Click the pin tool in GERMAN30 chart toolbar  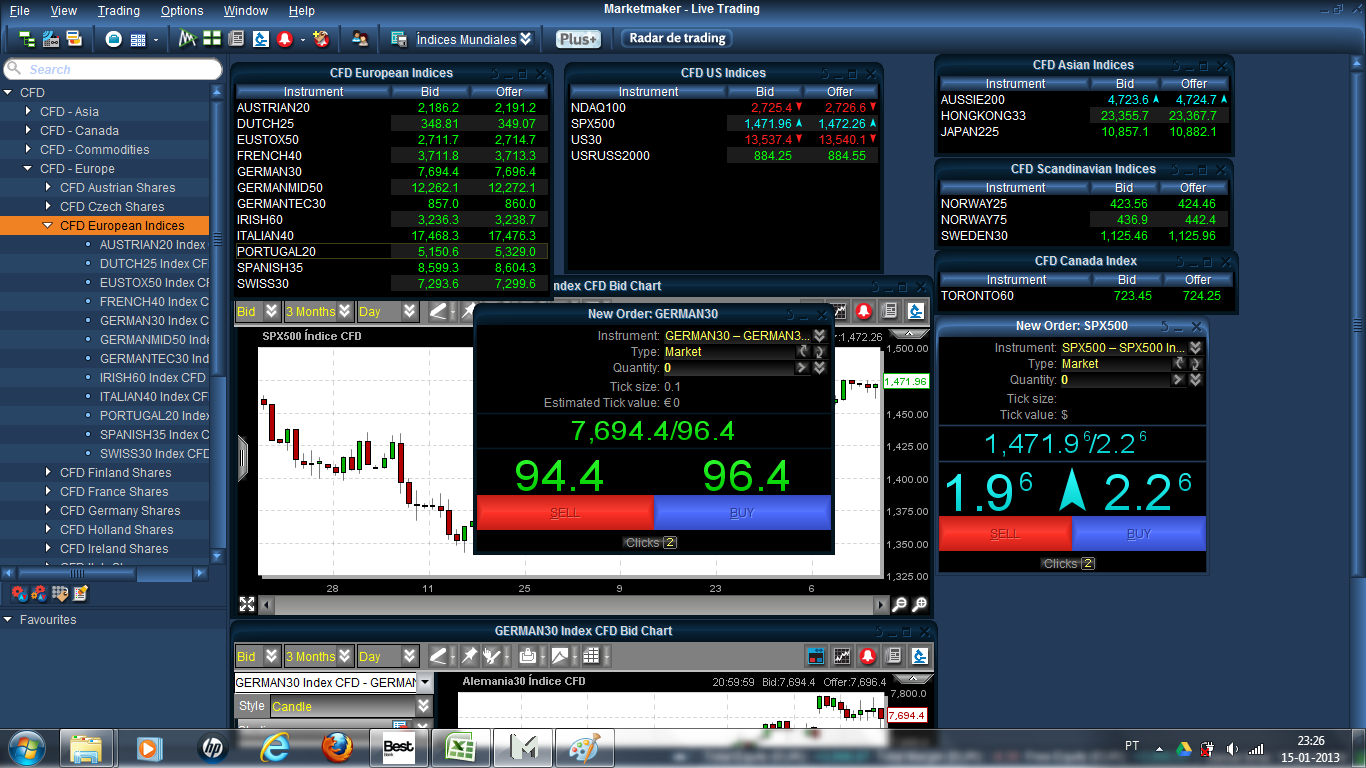pos(469,657)
